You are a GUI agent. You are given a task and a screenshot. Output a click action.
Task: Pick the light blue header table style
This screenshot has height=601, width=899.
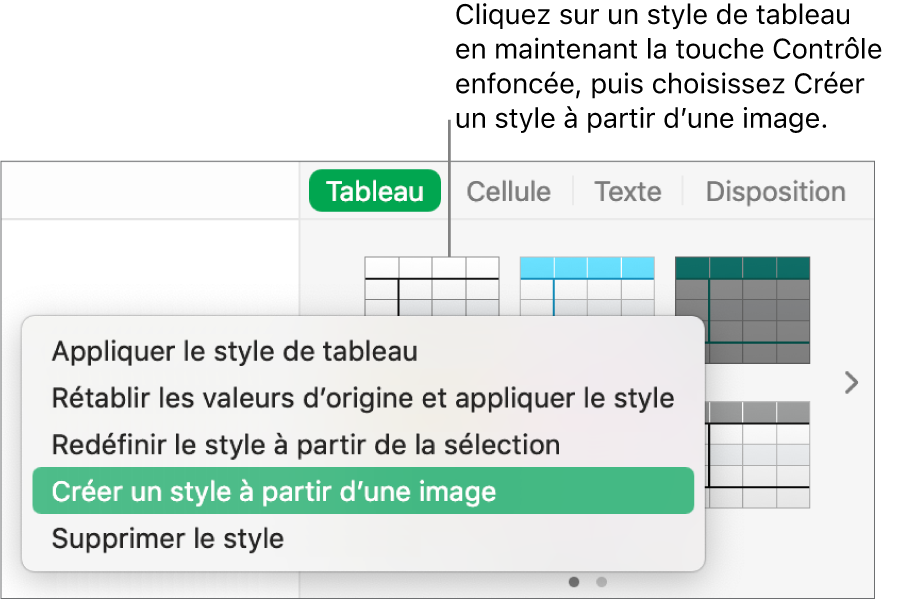pos(587,287)
